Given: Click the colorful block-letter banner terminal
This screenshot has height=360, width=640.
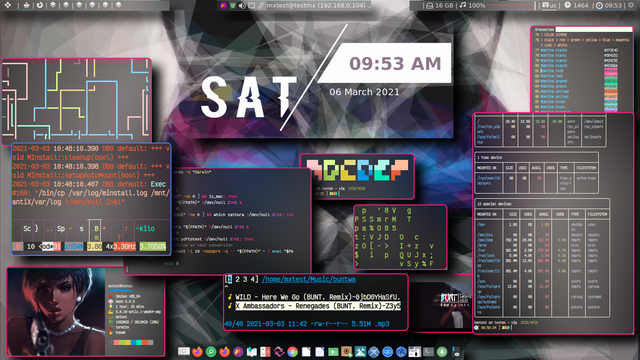Looking at the screenshot, I should tap(358, 176).
